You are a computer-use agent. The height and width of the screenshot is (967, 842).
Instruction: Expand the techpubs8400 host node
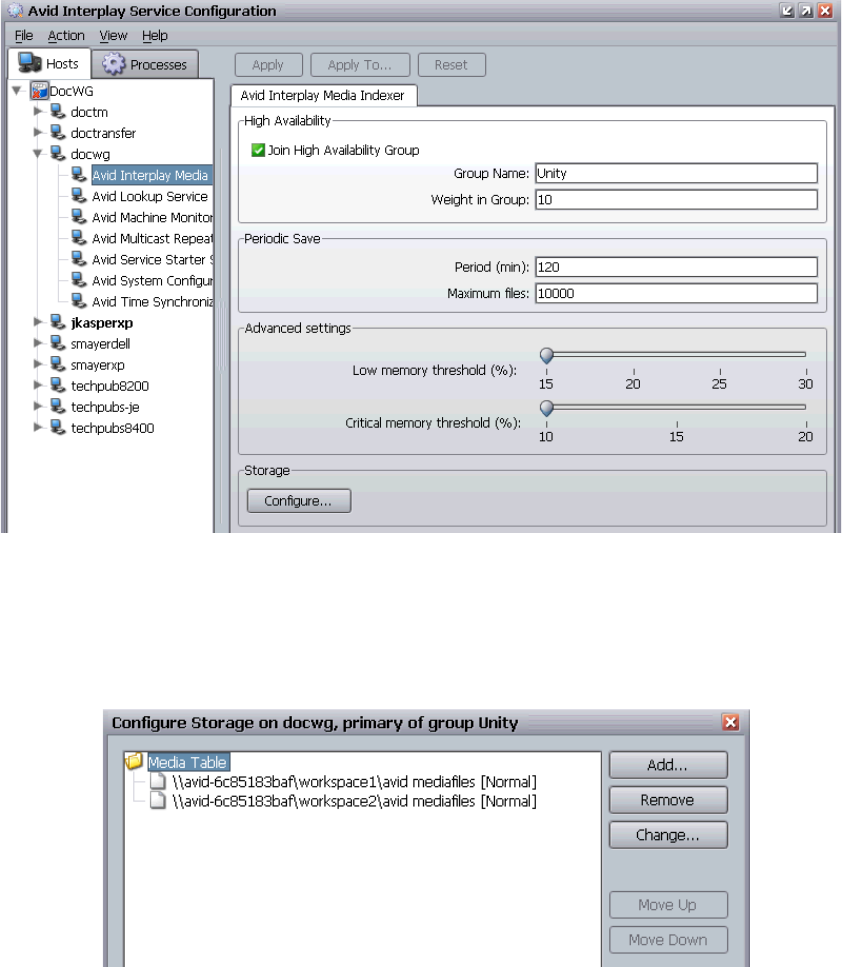click(x=38, y=427)
